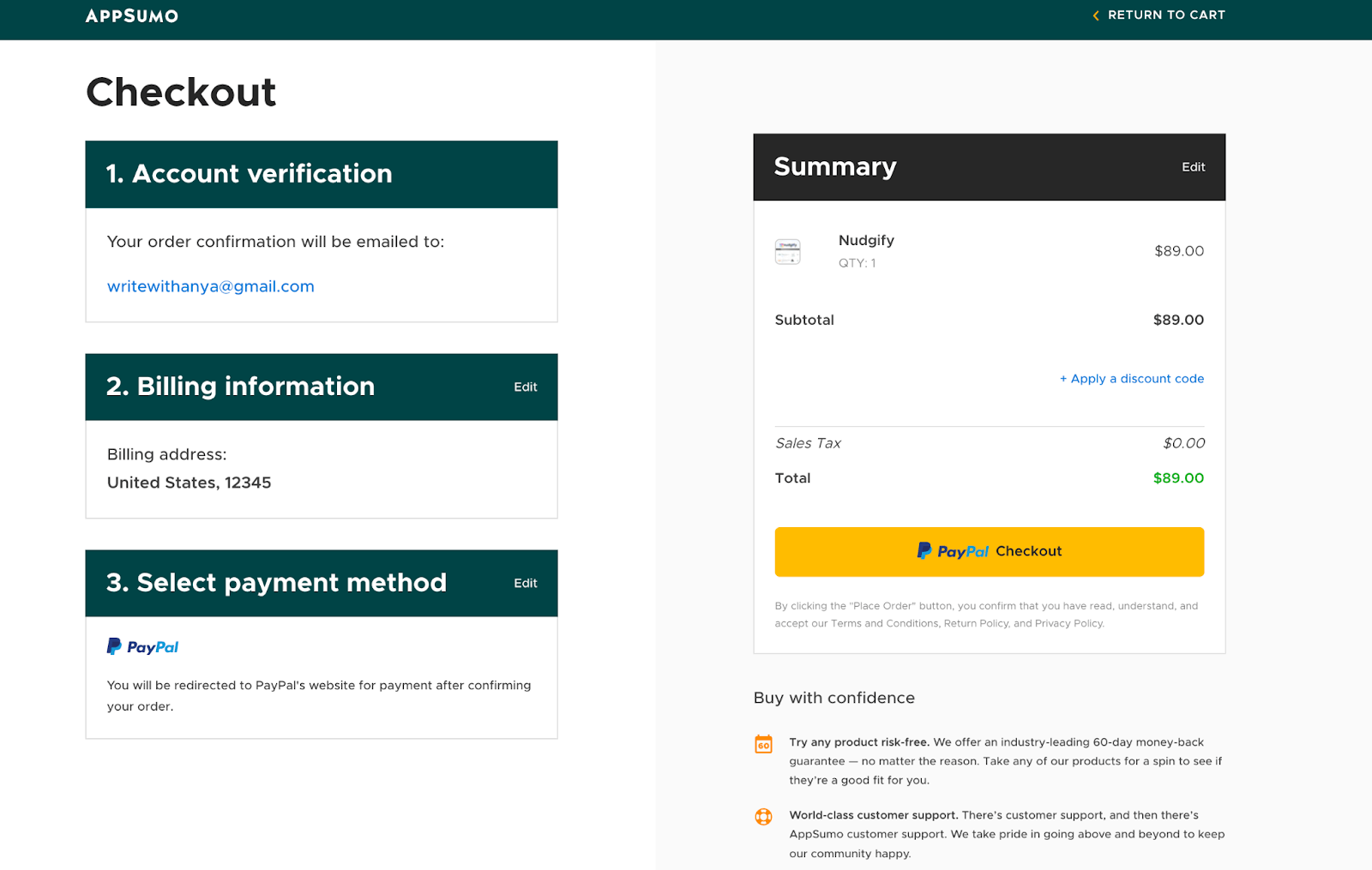Click World-class customer support text

click(x=874, y=815)
